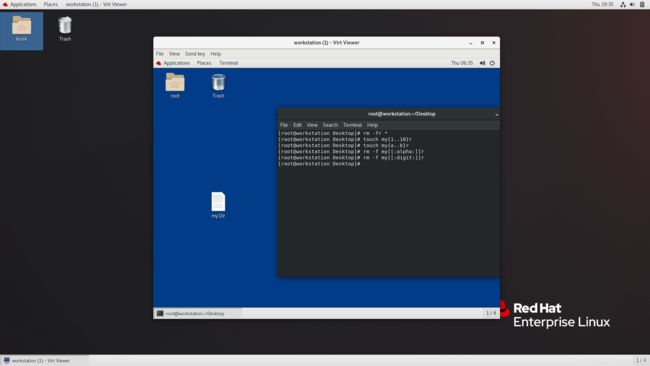Close the Virt Viewer window
Viewport: 650px width, 366px height.
[x=494, y=43]
